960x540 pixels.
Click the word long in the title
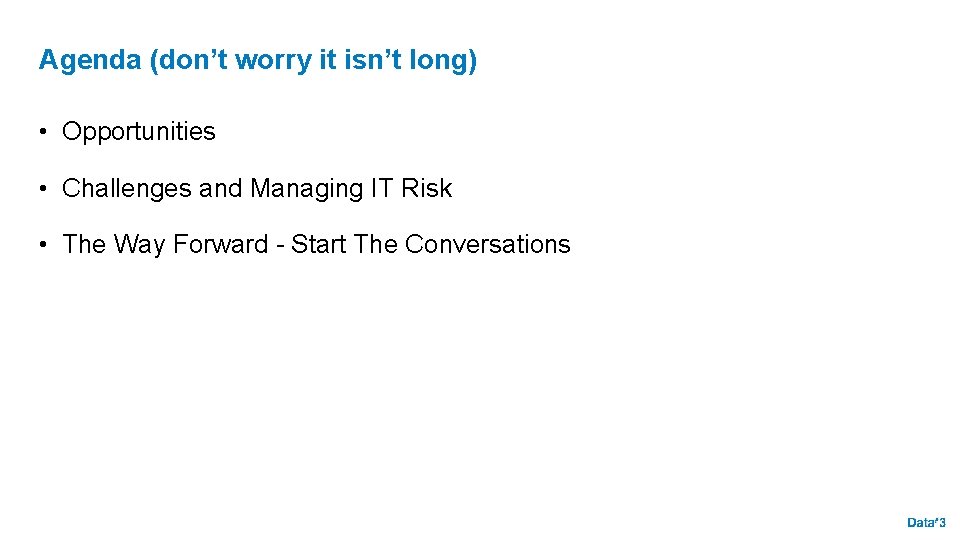442,61
